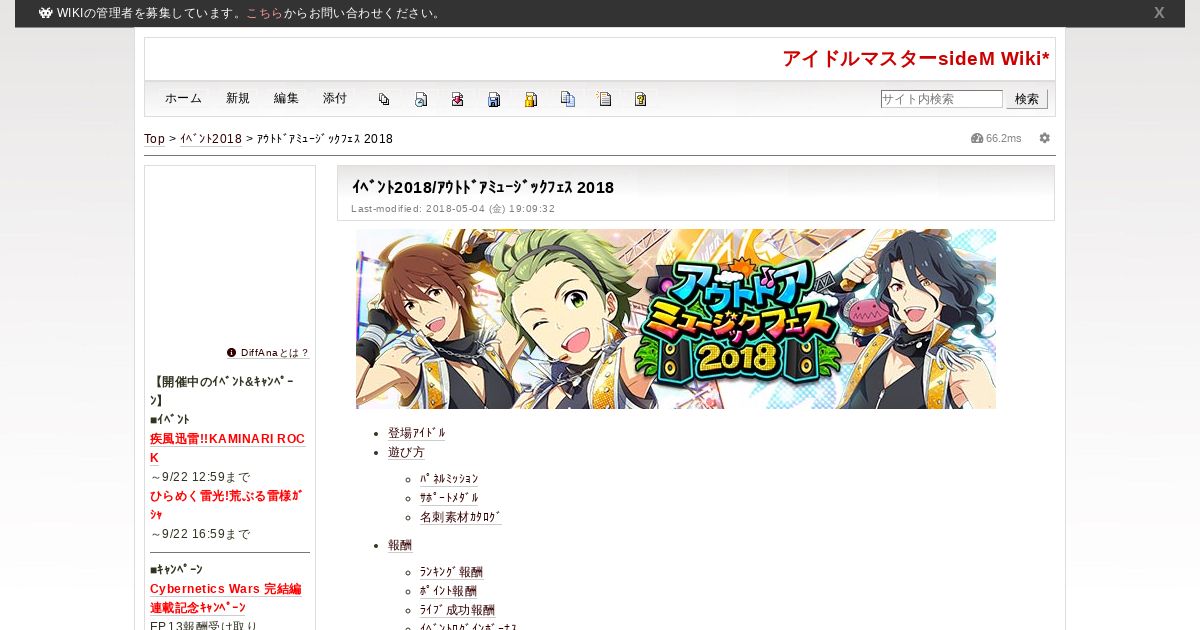Viewport: 1200px width, 630px height.
Task: Click the 検索 search button
Action: [x=1027, y=99]
